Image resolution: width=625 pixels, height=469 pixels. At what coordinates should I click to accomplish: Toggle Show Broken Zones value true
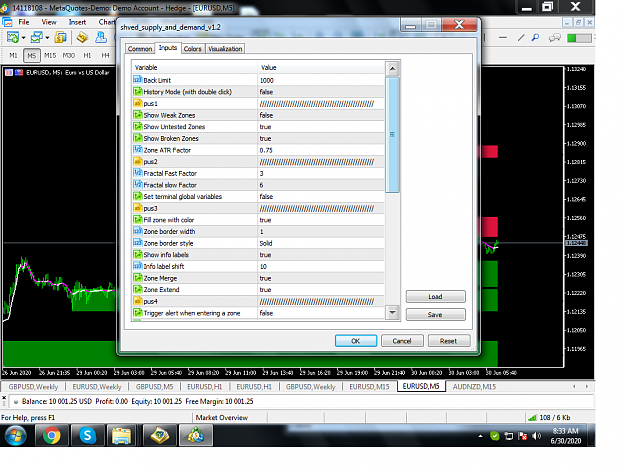(x=321, y=138)
